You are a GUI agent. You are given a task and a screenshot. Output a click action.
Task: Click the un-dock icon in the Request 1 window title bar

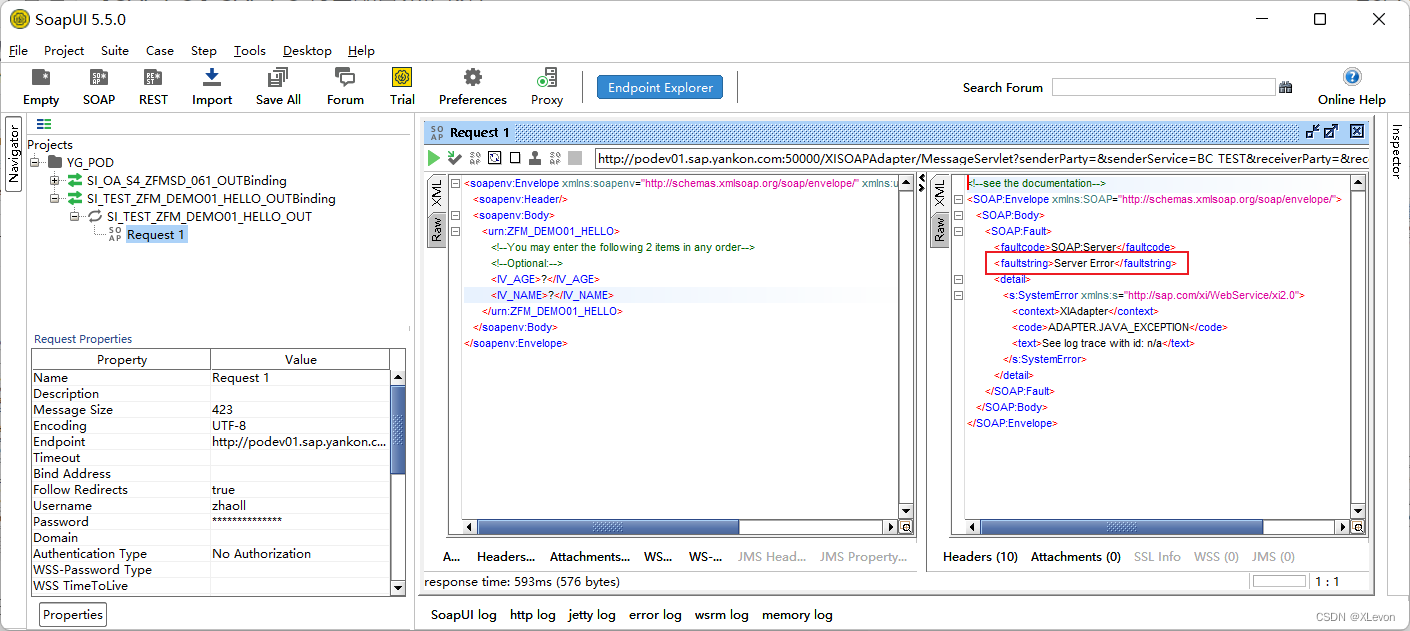point(1313,131)
